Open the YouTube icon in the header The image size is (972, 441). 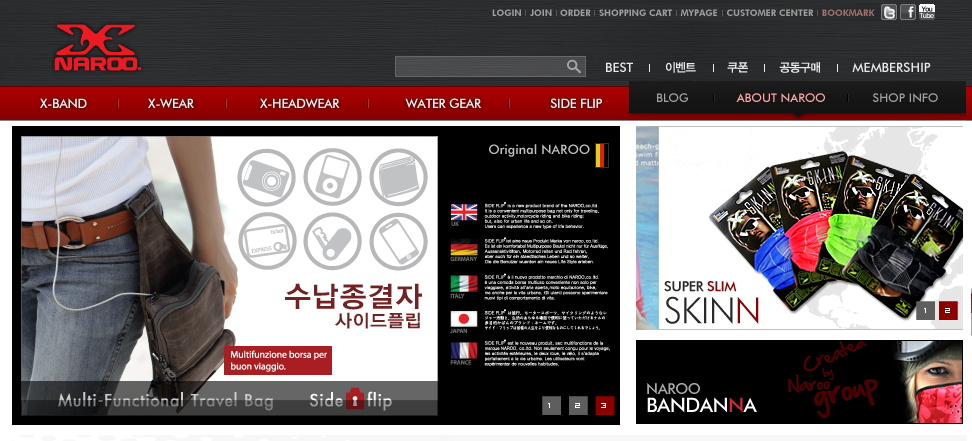(927, 12)
